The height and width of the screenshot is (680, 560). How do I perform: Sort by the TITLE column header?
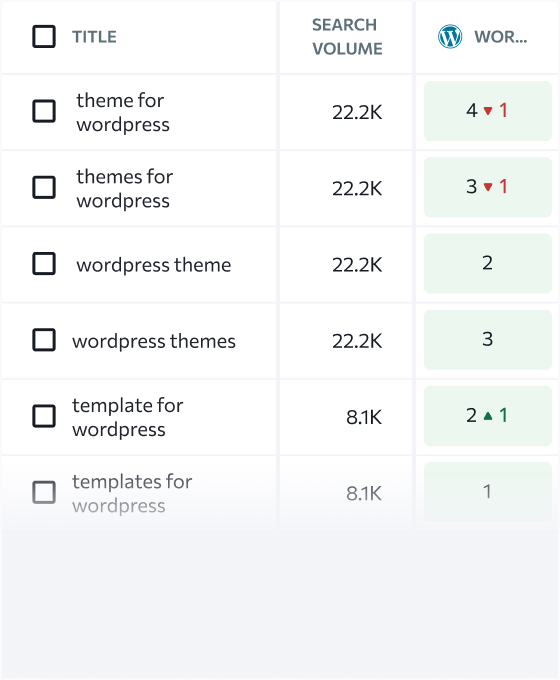[x=94, y=37]
